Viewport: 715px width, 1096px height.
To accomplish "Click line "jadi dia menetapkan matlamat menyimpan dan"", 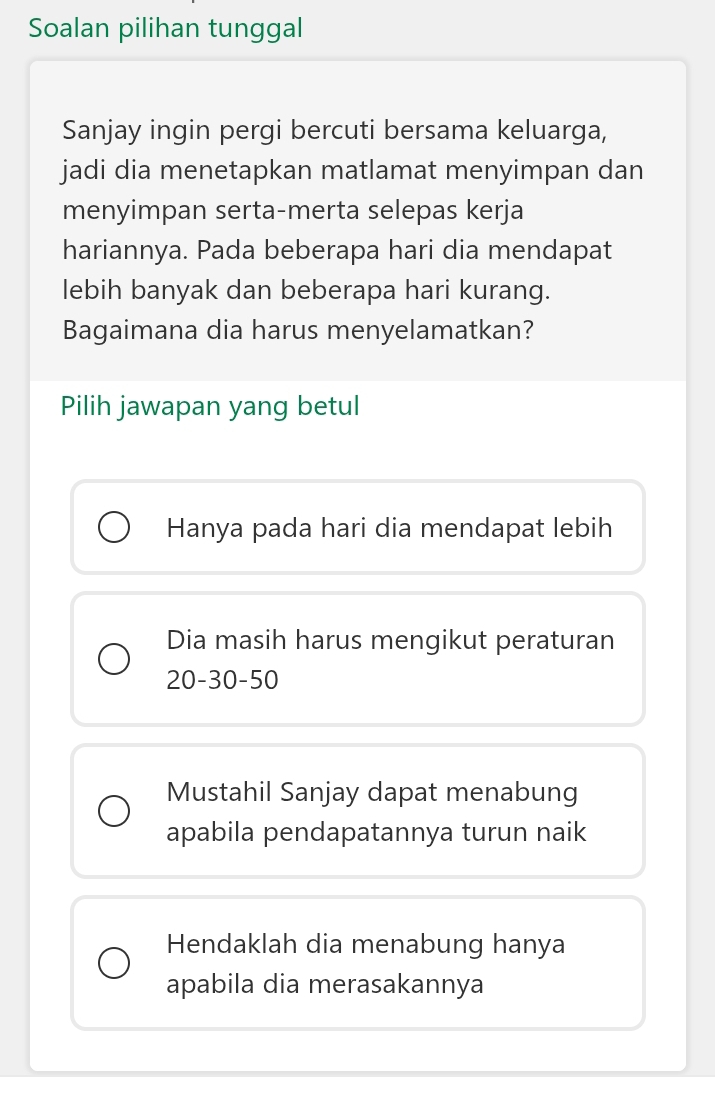I will 352,170.
